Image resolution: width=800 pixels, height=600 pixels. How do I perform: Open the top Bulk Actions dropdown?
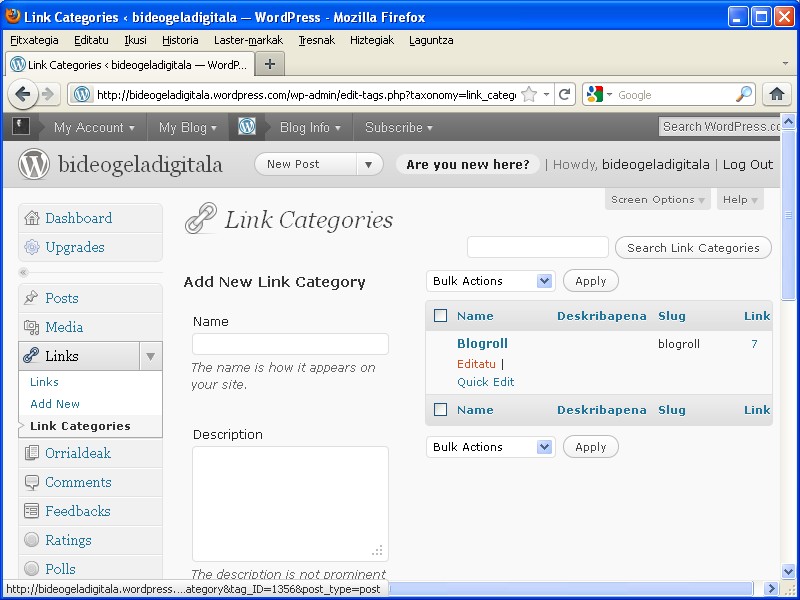[491, 281]
